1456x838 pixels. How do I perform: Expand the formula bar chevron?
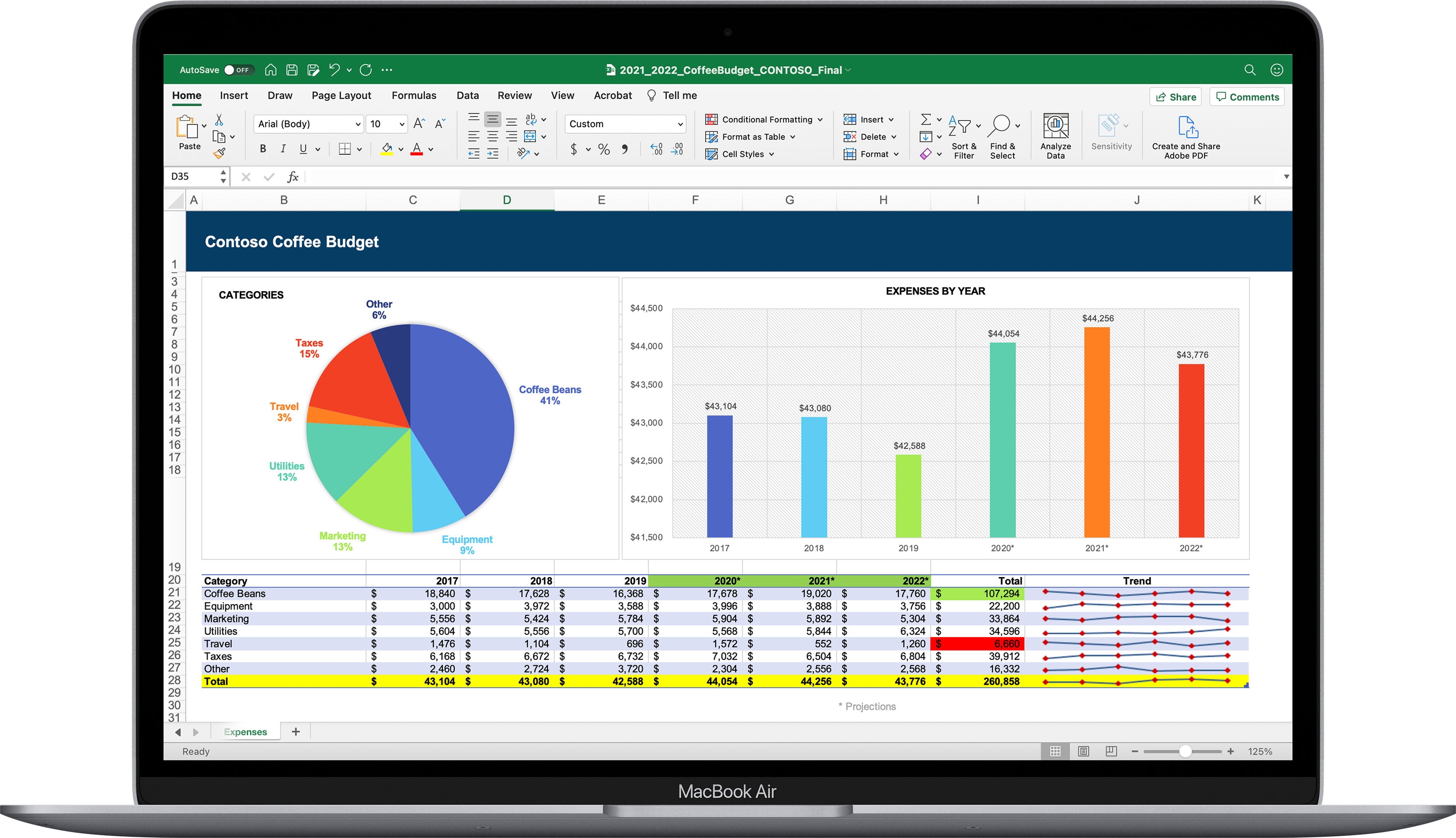(1286, 177)
